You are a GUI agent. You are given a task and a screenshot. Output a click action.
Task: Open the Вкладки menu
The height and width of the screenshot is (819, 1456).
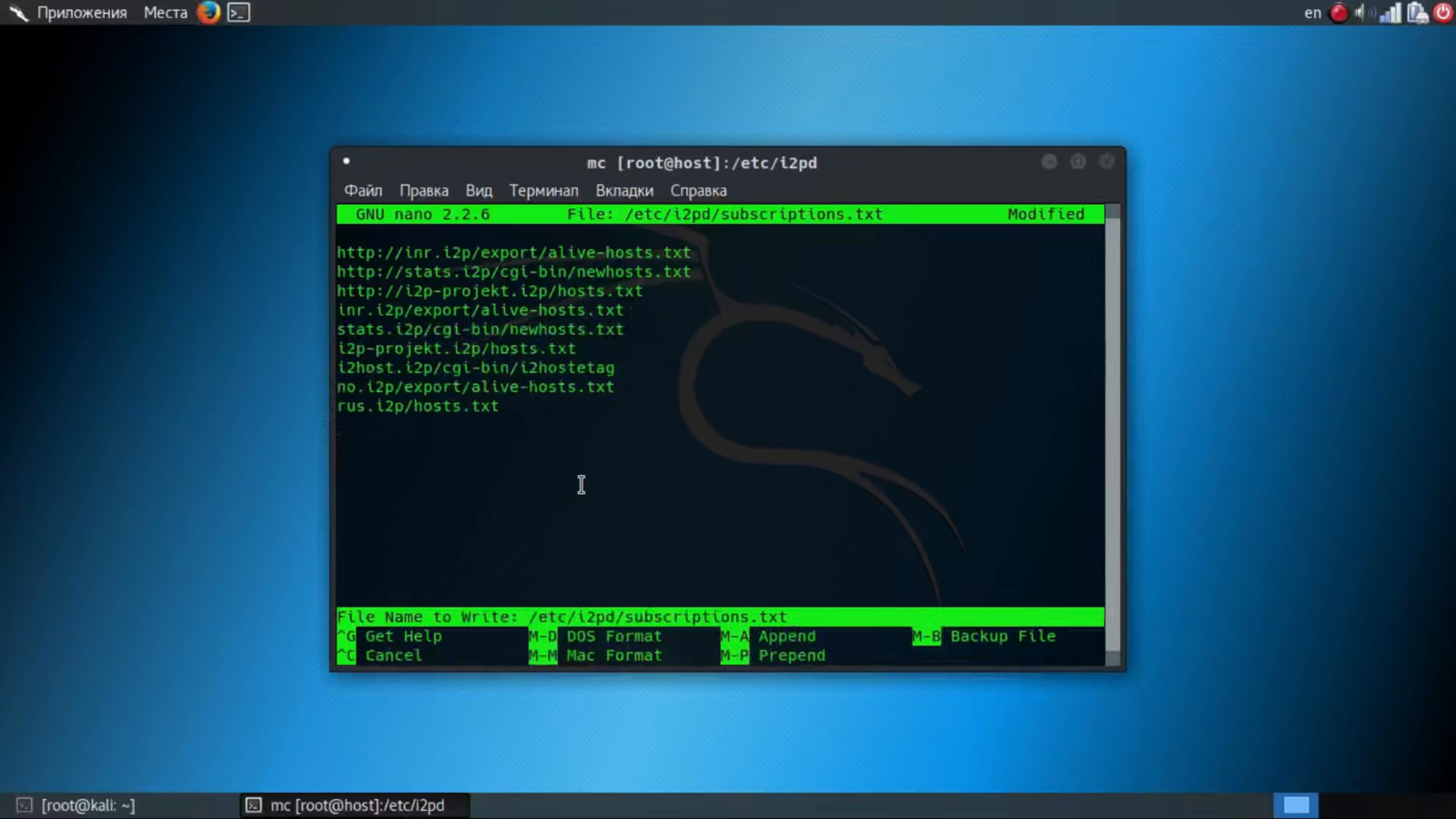624,190
